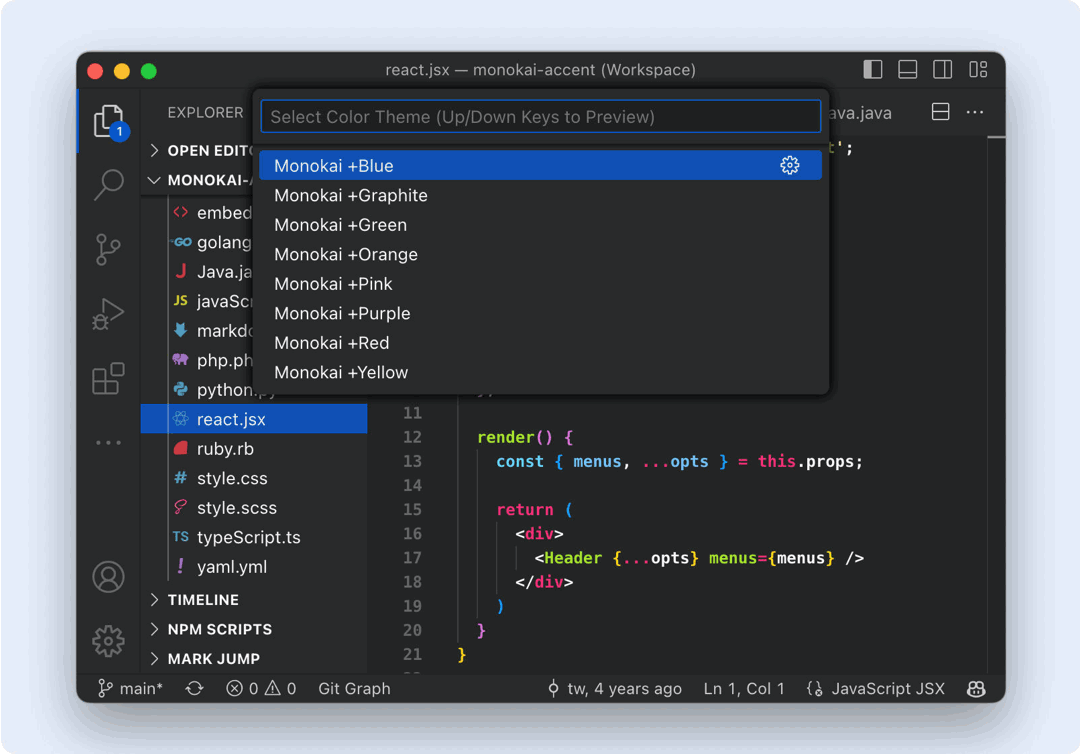
Task: Expand the NPM Scripts section
Action: point(254,629)
